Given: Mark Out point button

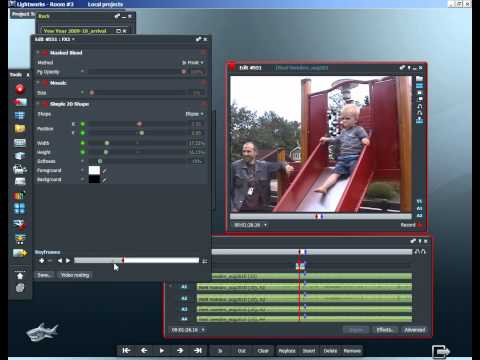Looking at the screenshot, I should coord(242,351).
